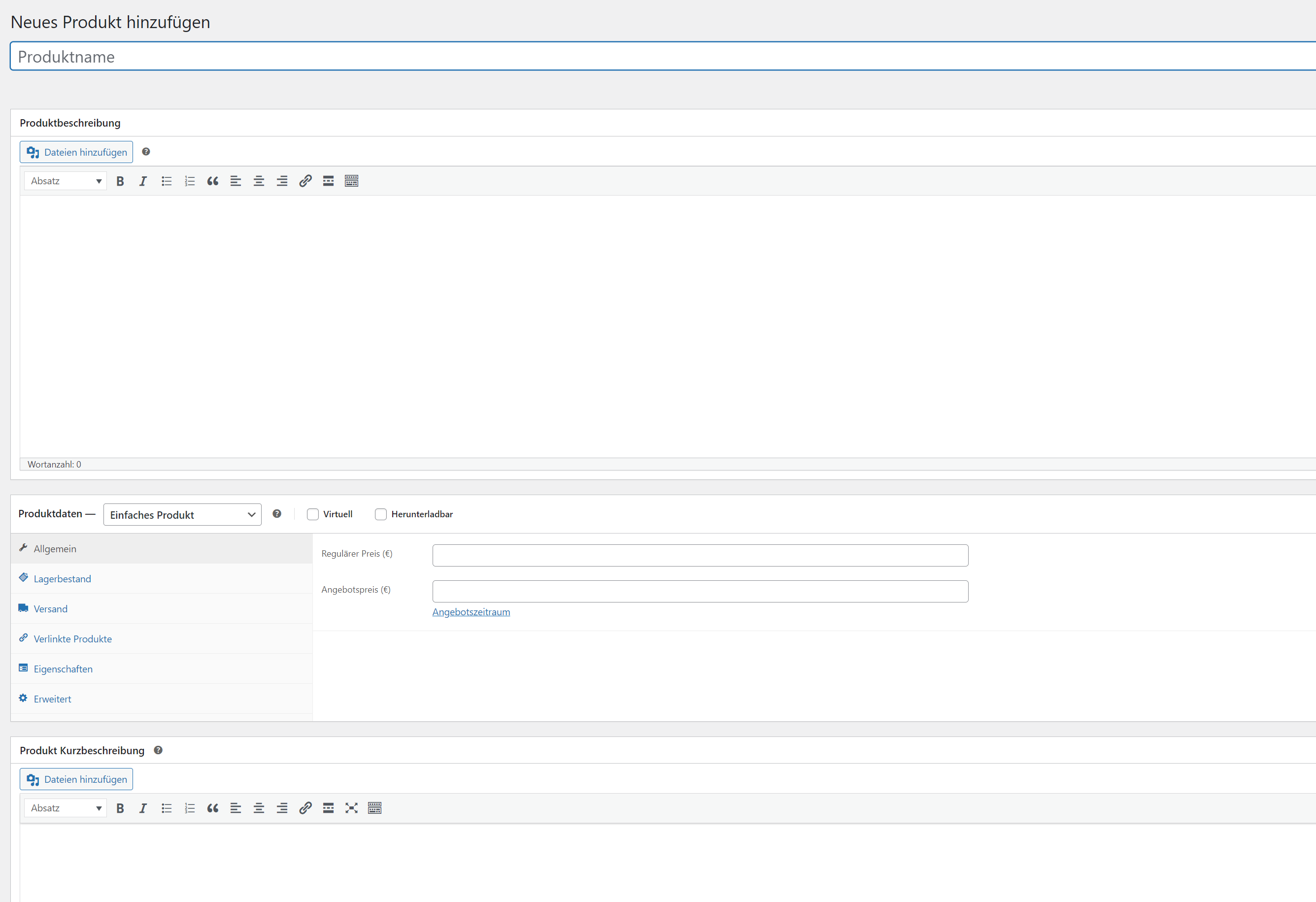This screenshot has height=902, width=1316.
Task: Click distraction-free mode icon in short description
Action: point(351,808)
